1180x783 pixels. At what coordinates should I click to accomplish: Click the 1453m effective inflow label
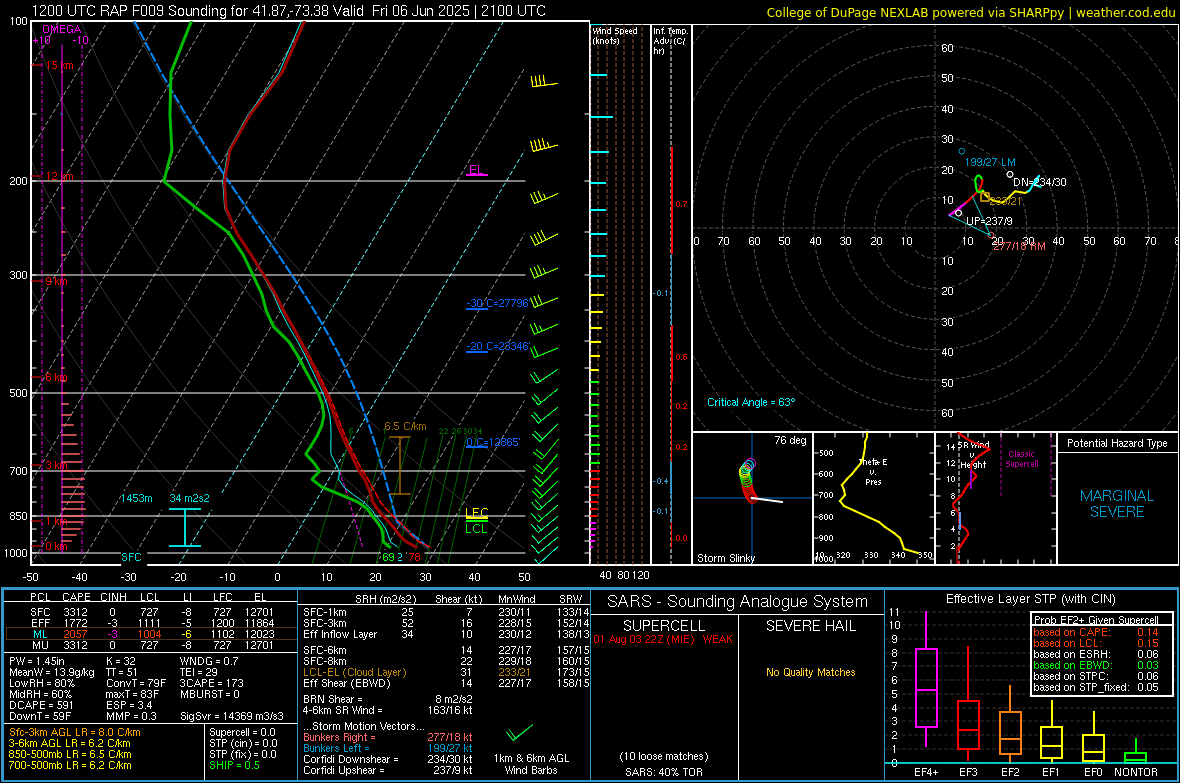[x=136, y=498]
